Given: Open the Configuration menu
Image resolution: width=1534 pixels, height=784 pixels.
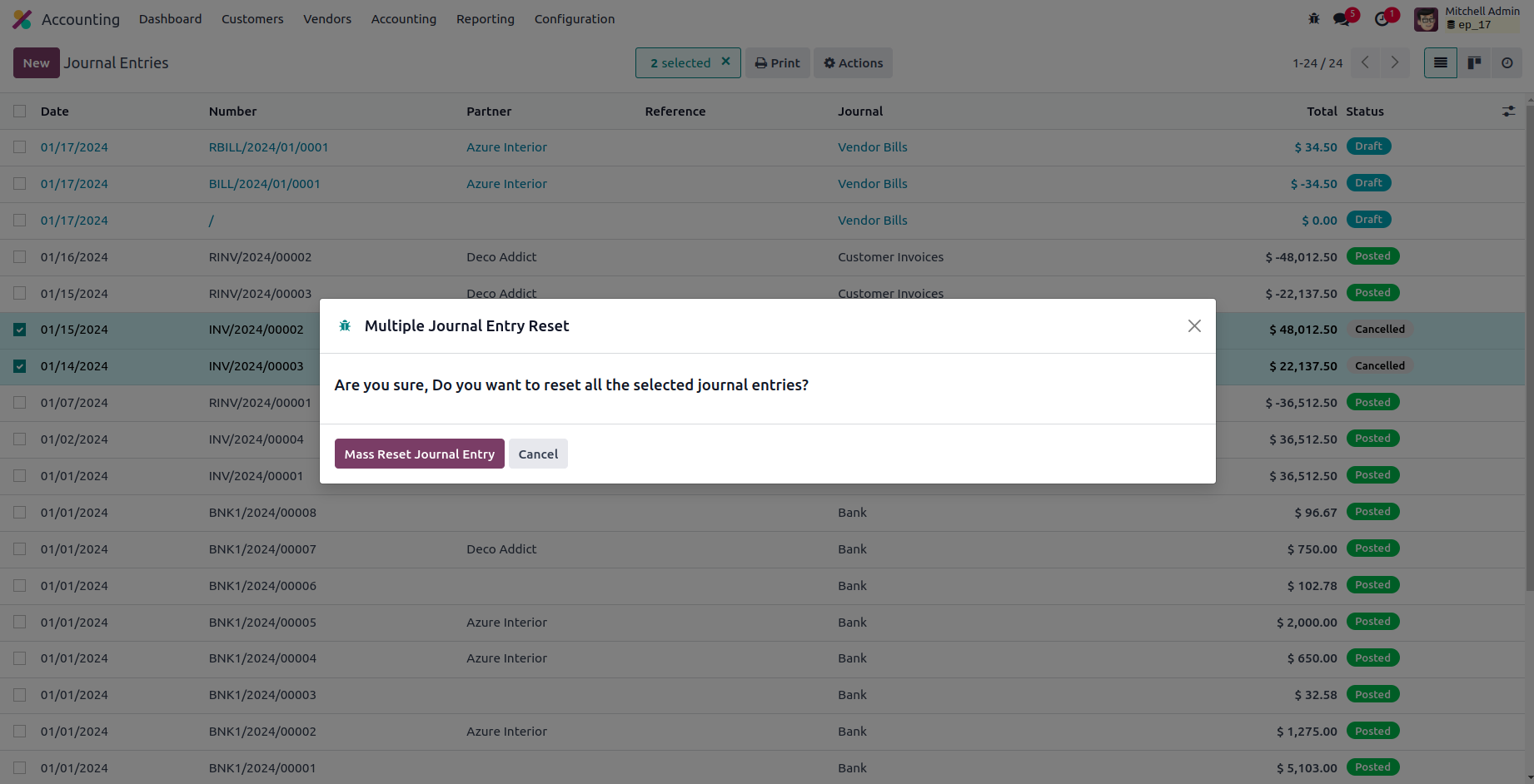Looking at the screenshot, I should [574, 19].
